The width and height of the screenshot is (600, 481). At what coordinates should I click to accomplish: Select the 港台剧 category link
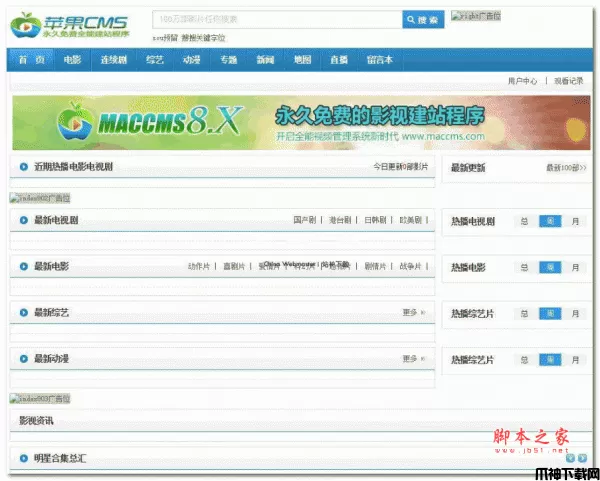pyautogui.click(x=340, y=220)
